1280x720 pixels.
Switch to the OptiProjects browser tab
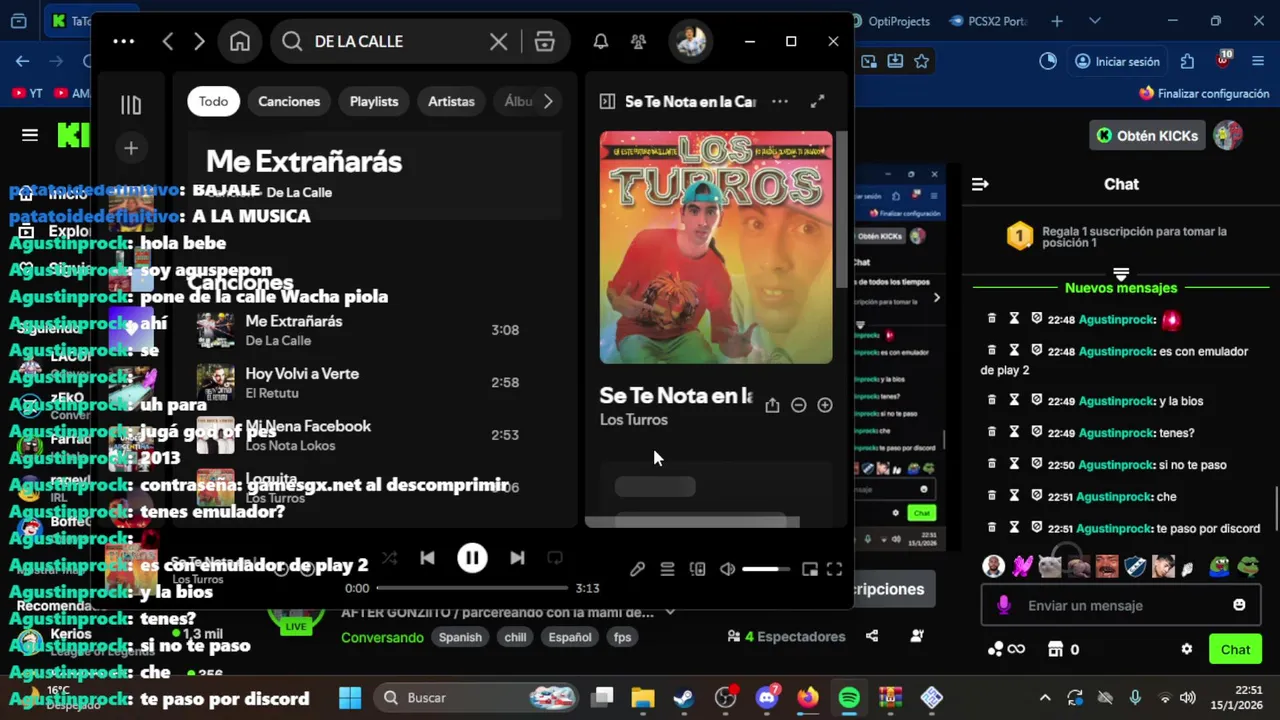(890, 21)
